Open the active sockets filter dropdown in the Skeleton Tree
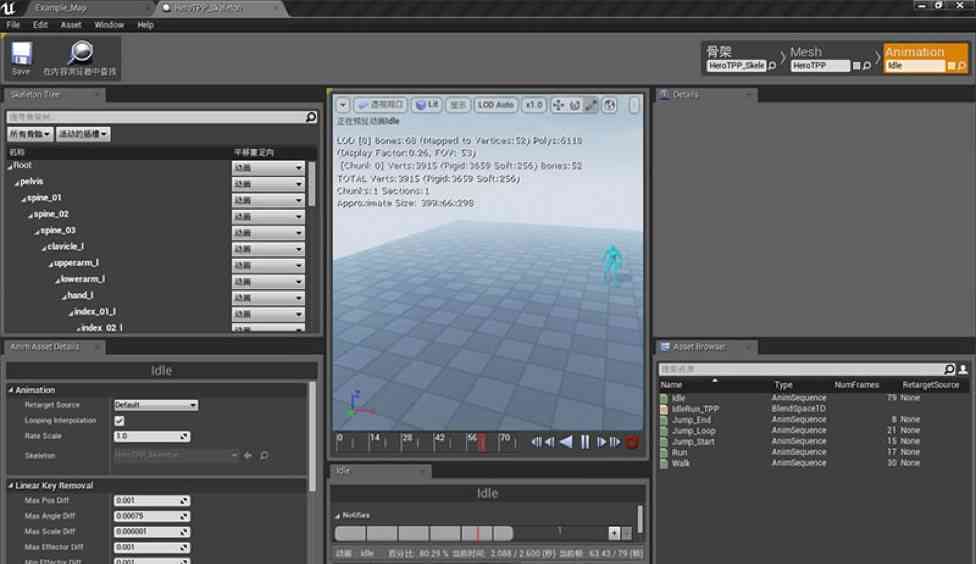The image size is (976, 564). (83, 134)
